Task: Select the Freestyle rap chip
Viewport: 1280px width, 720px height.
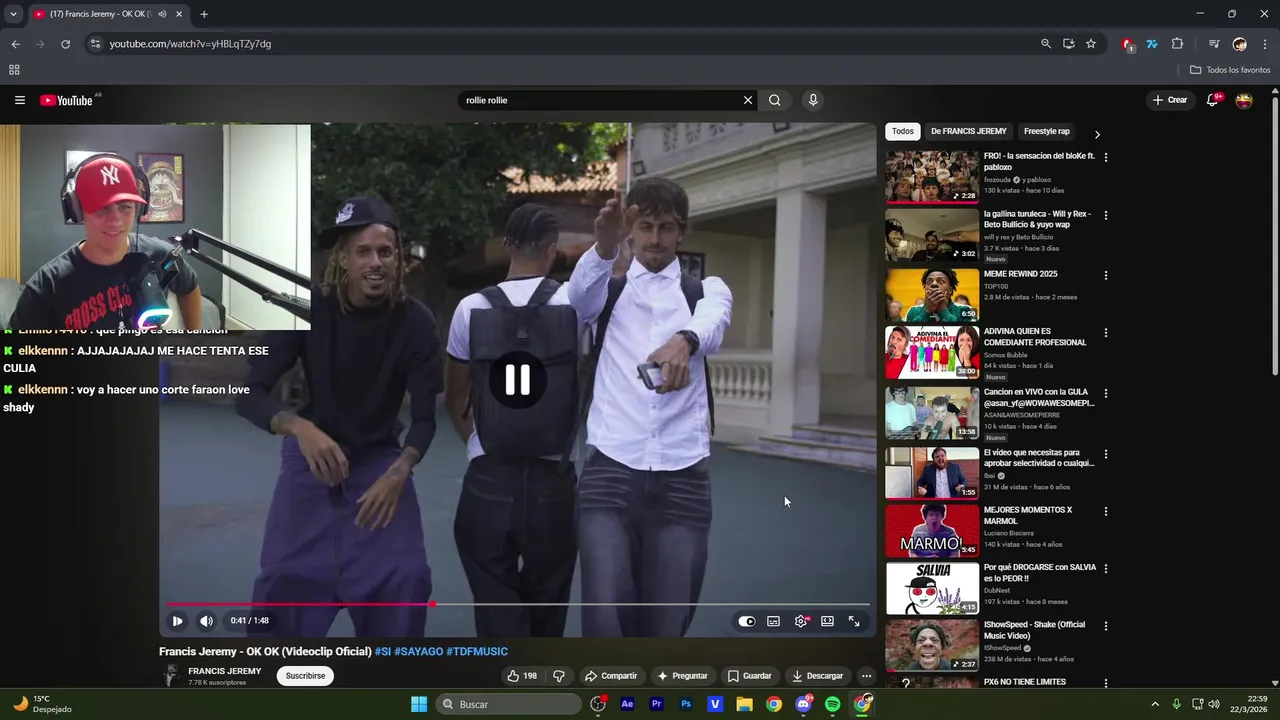Action: click(x=1047, y=131)
